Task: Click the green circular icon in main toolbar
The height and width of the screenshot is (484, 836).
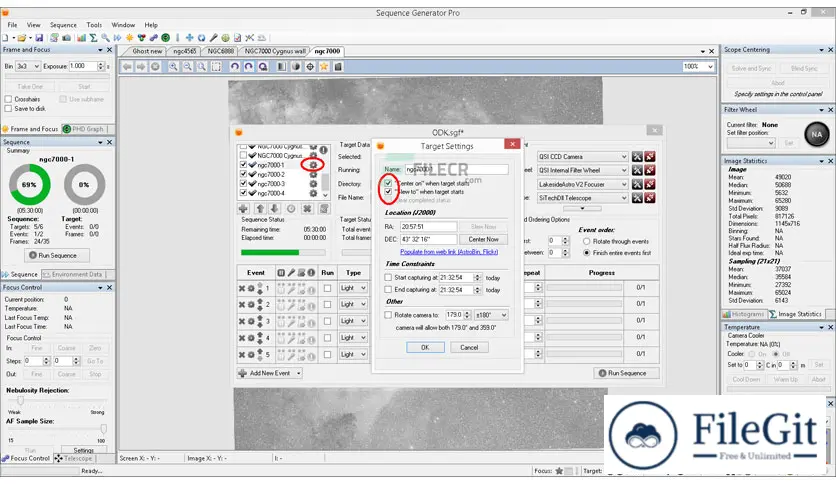Action: tap(166, 38)
